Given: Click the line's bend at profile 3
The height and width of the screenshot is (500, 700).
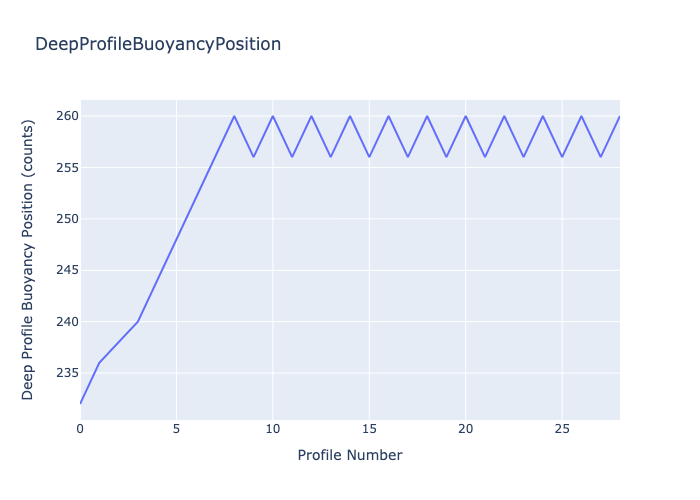Looking at the screenshot, I should coord(138,321).
